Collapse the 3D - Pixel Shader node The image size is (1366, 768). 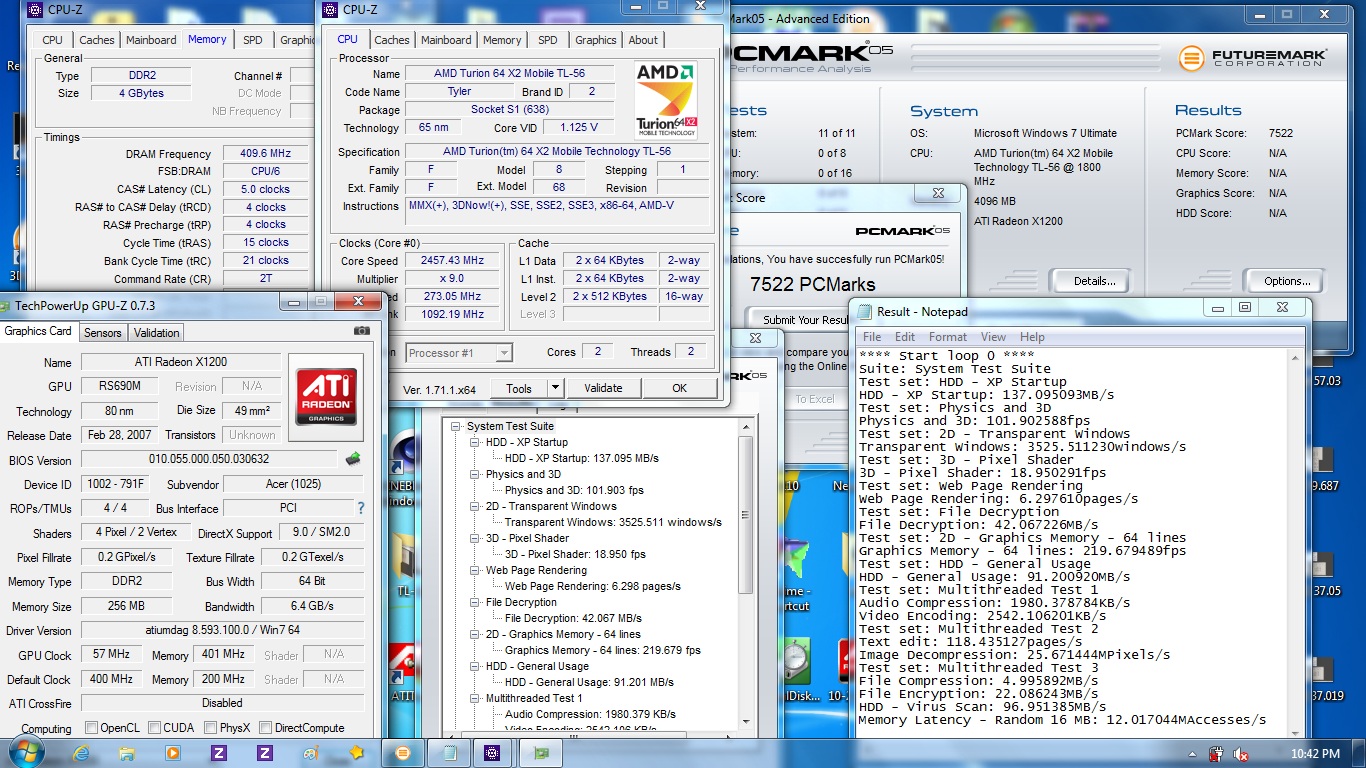pos(475,538)
